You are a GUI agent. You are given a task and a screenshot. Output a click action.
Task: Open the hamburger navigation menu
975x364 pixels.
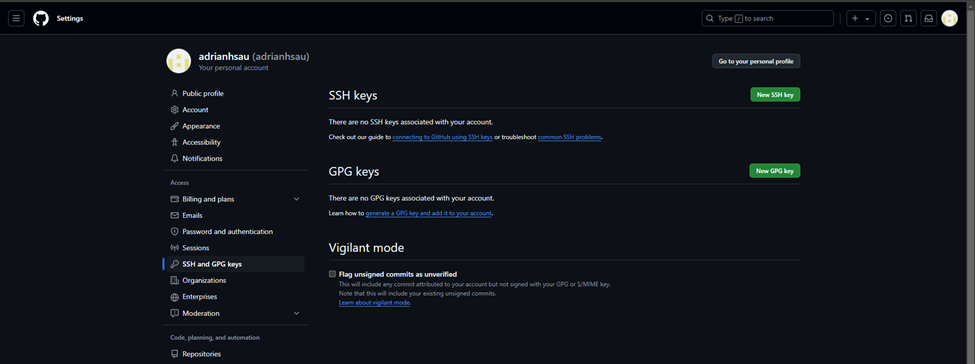coord(16,19)
